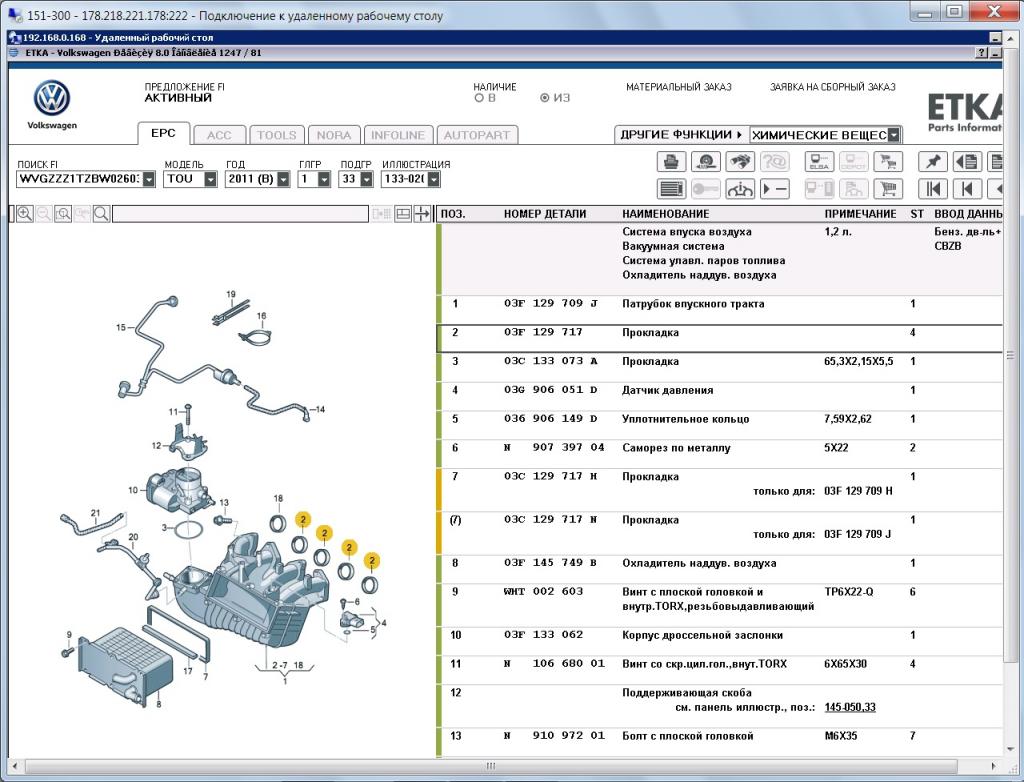Open the ГЛГР main group dropdown
Viewport: 1024px width, 782px height.
(x=324, y=179)
